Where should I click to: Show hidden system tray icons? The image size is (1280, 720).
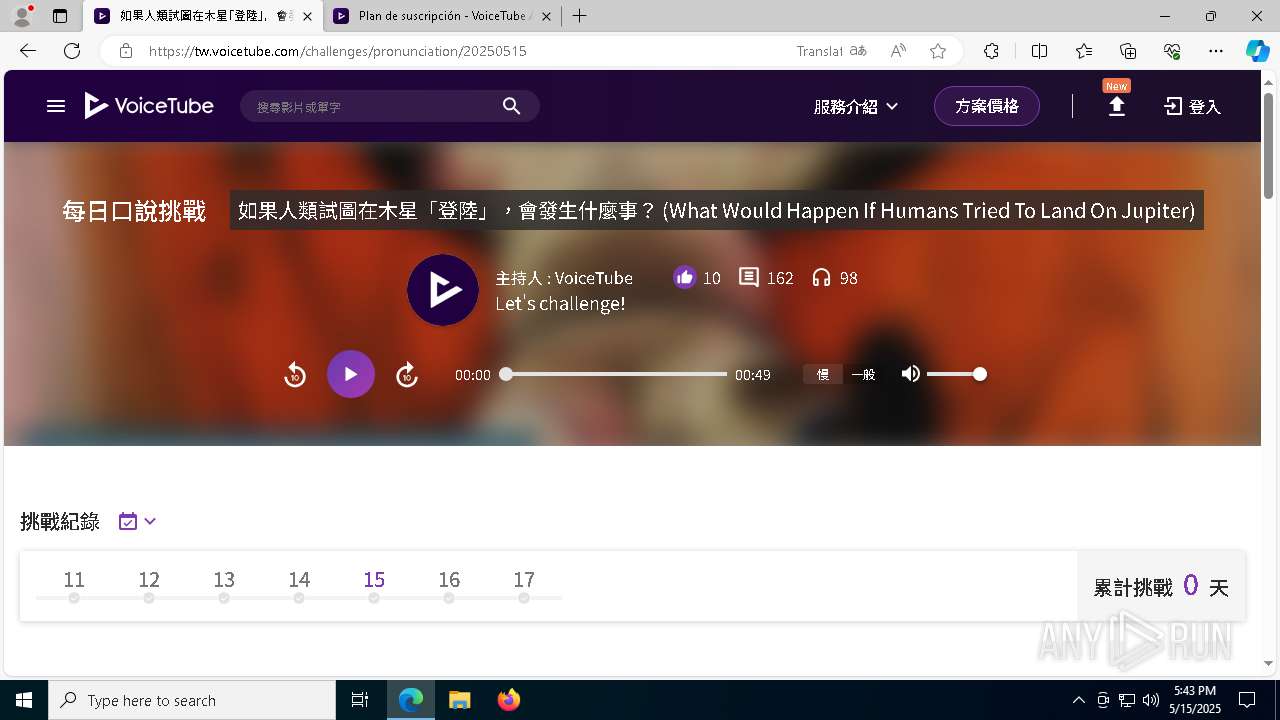1078,700
